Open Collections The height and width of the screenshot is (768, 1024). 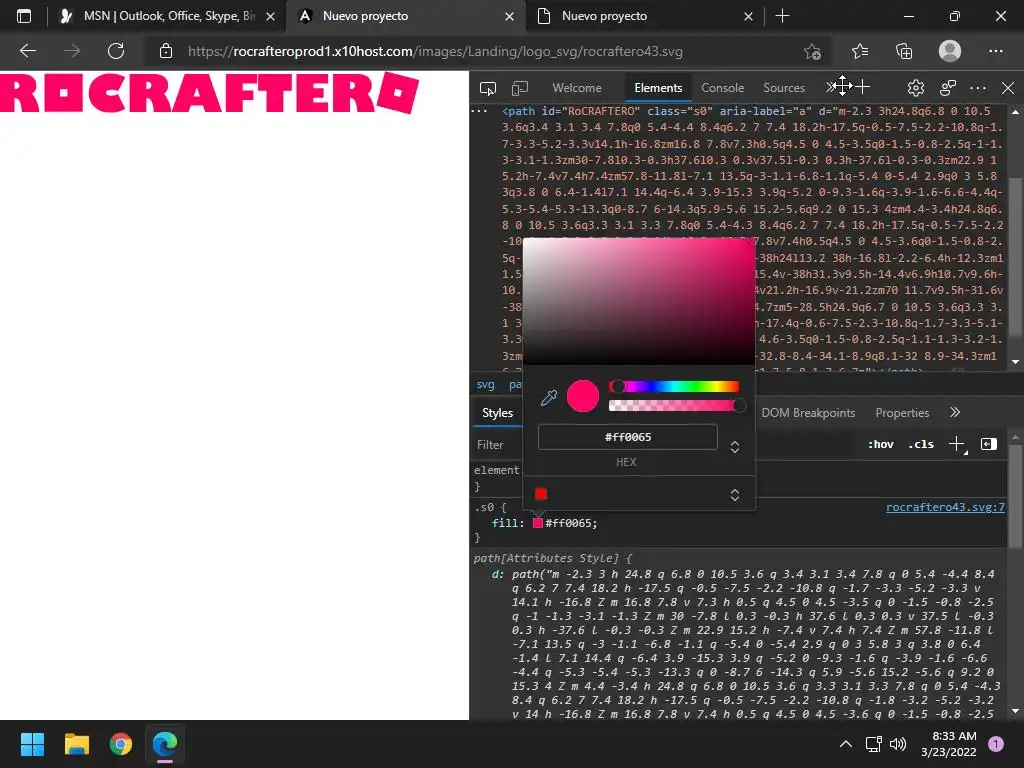pos(904,51)
